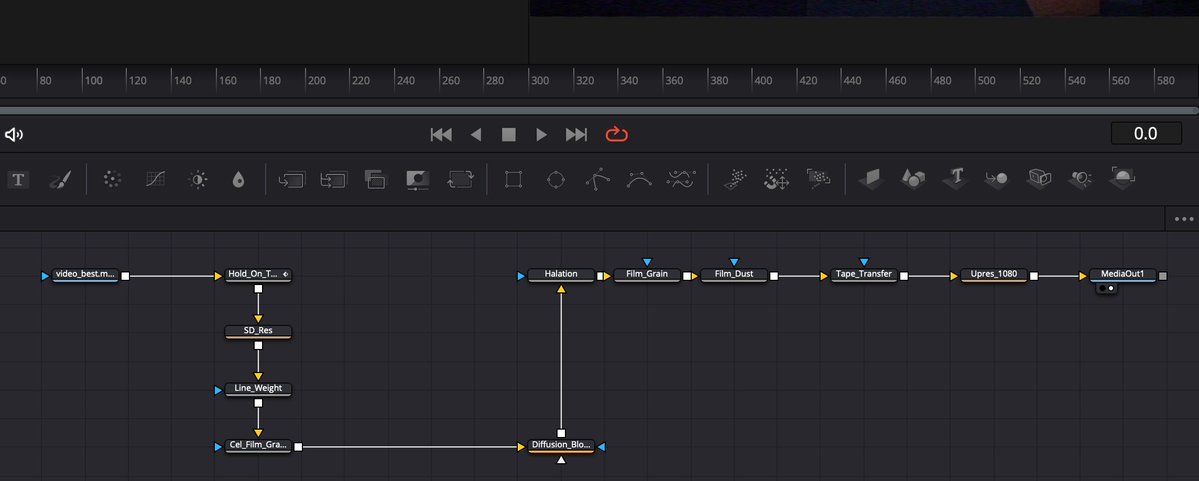The height and width of the screenshot is (481, 1199).
Task: Add a Shape 3D node icon
Action: click(913, 180)
